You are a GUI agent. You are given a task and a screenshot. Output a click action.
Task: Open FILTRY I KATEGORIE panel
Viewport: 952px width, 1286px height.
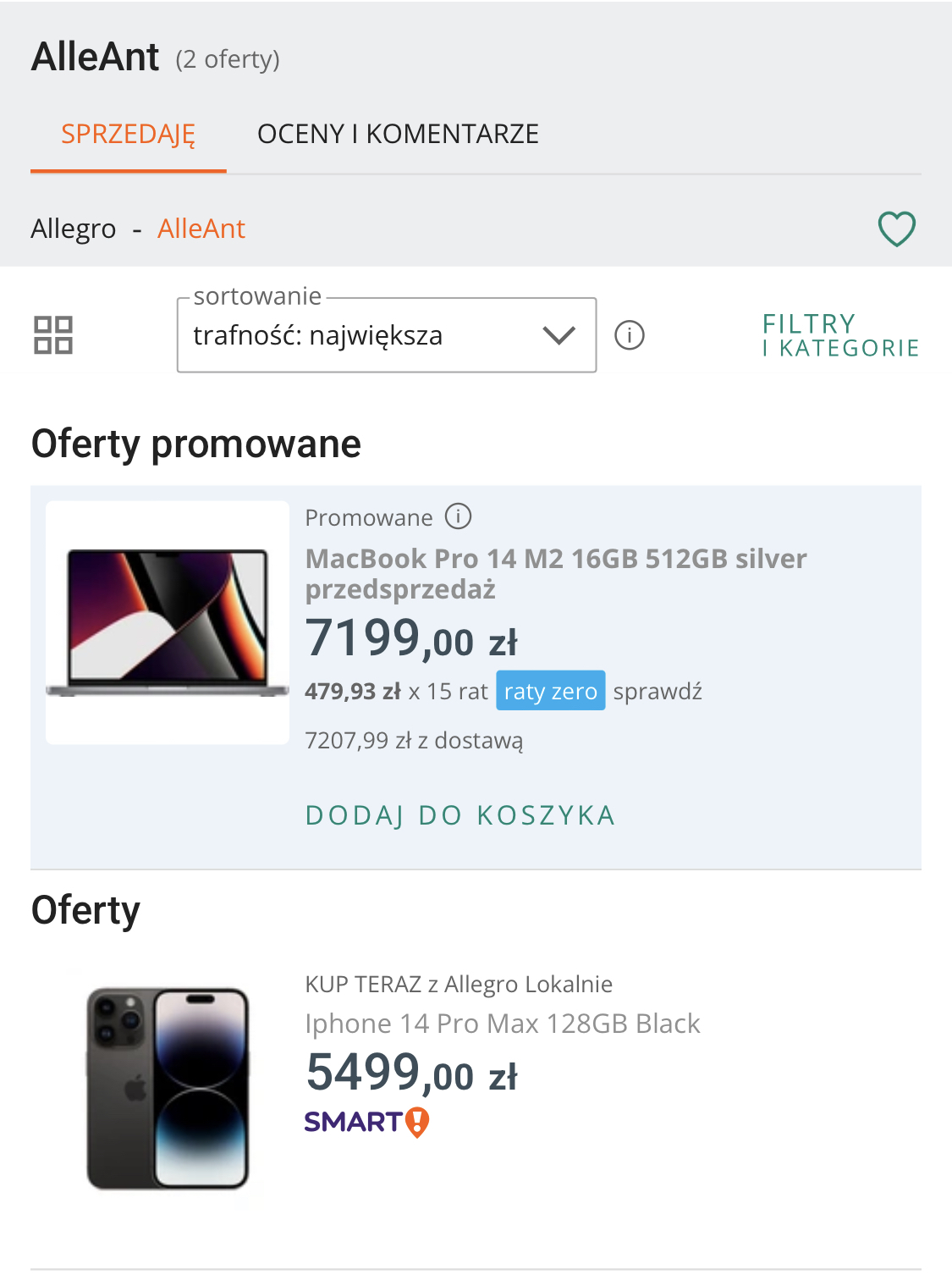click(839, 335)
